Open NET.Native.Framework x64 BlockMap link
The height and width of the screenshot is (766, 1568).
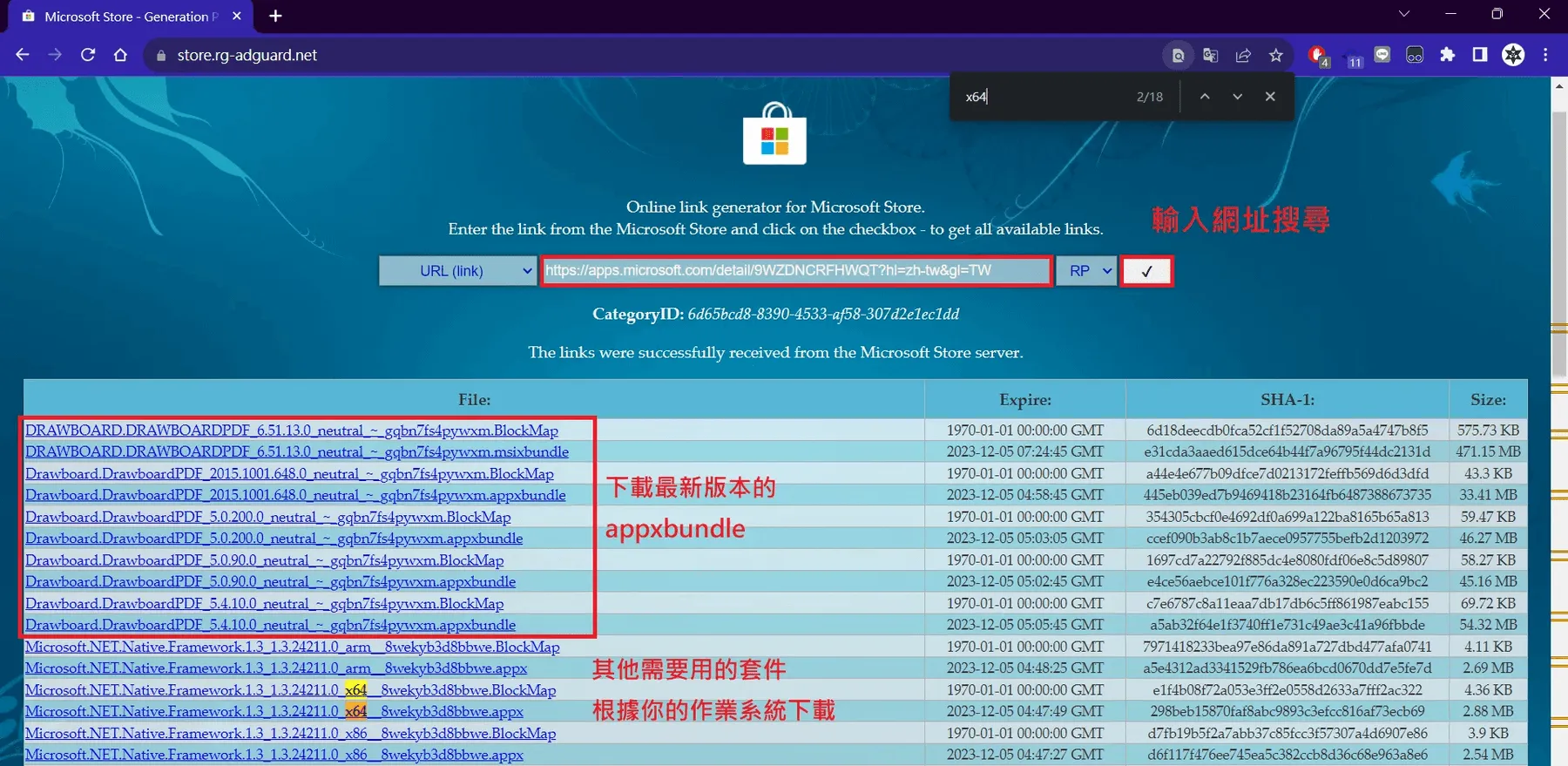click(x=291, y=690)
